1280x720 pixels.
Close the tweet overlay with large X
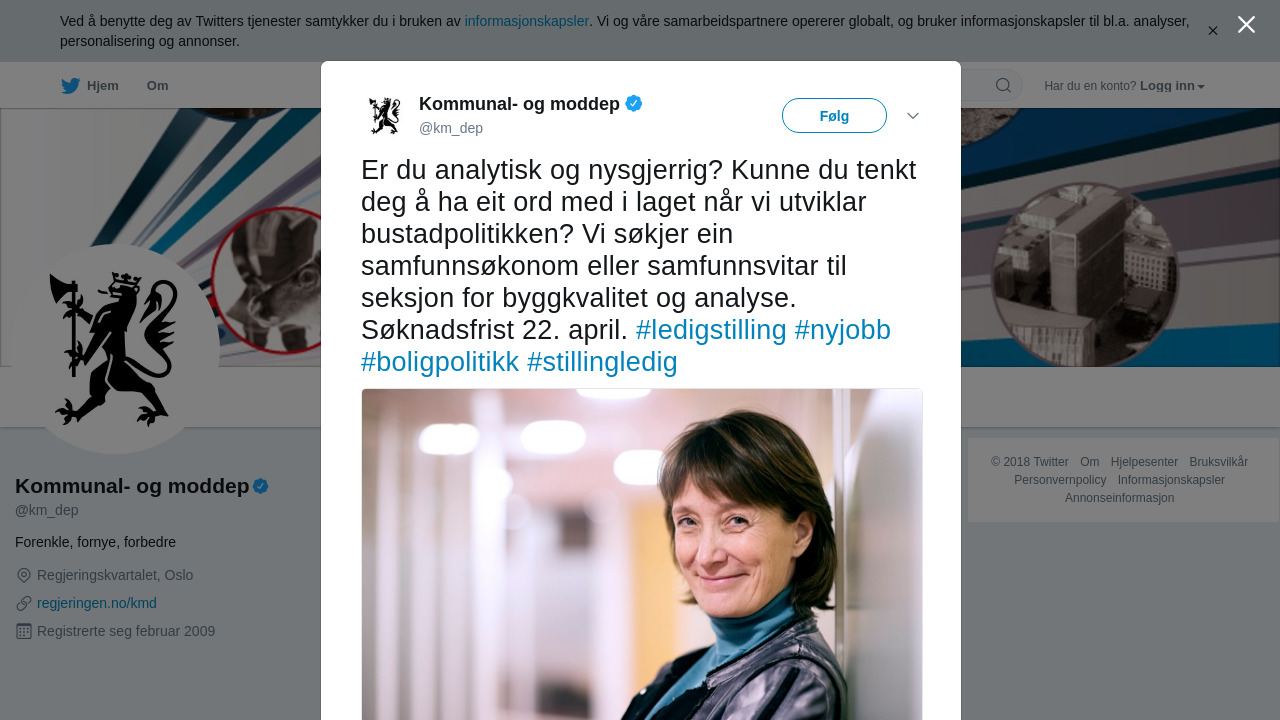tap(1246, 24)
